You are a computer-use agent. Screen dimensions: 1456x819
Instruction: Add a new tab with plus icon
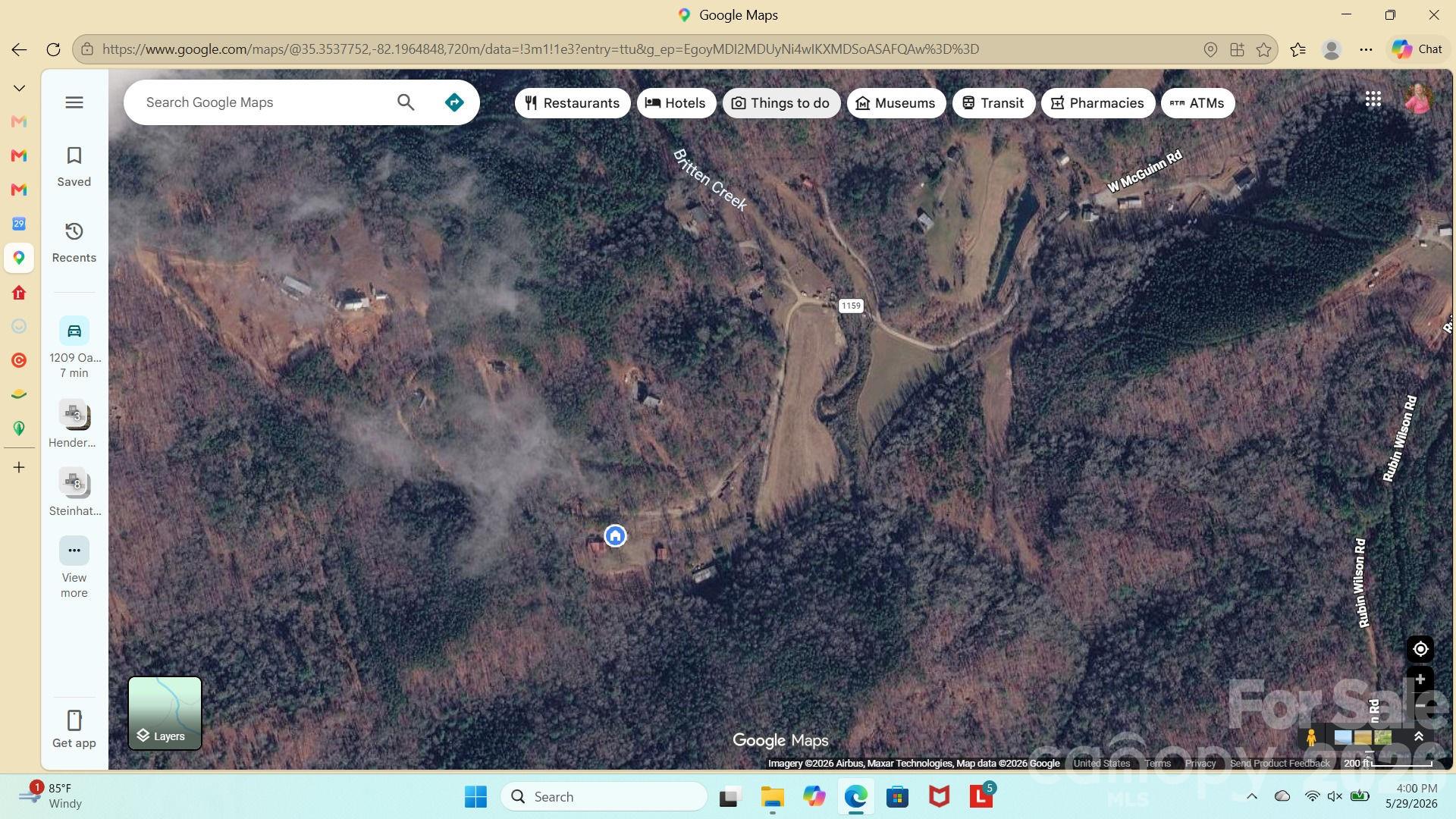click(x=19, y=467)
